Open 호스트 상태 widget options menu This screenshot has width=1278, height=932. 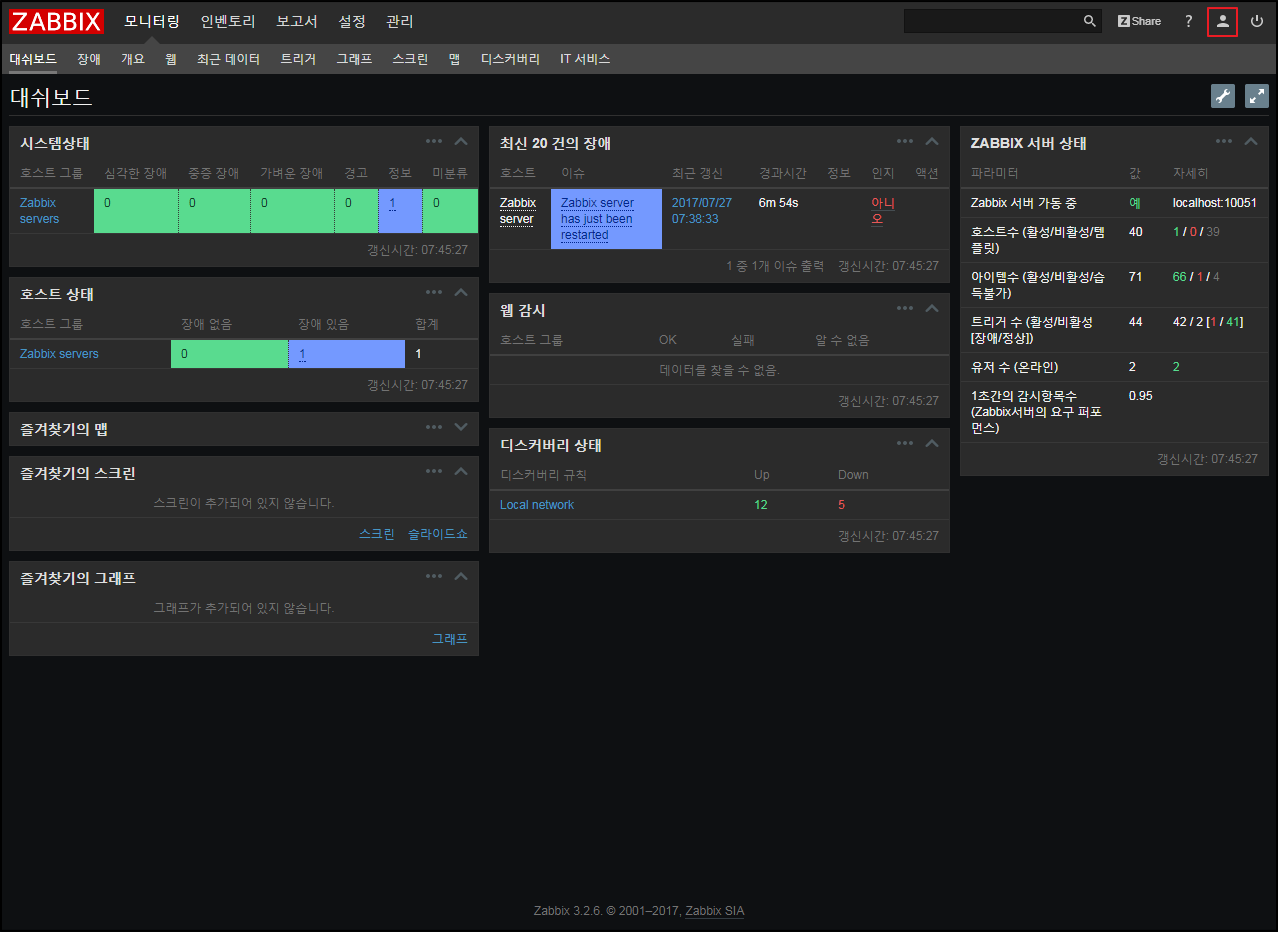coord(434,292)
